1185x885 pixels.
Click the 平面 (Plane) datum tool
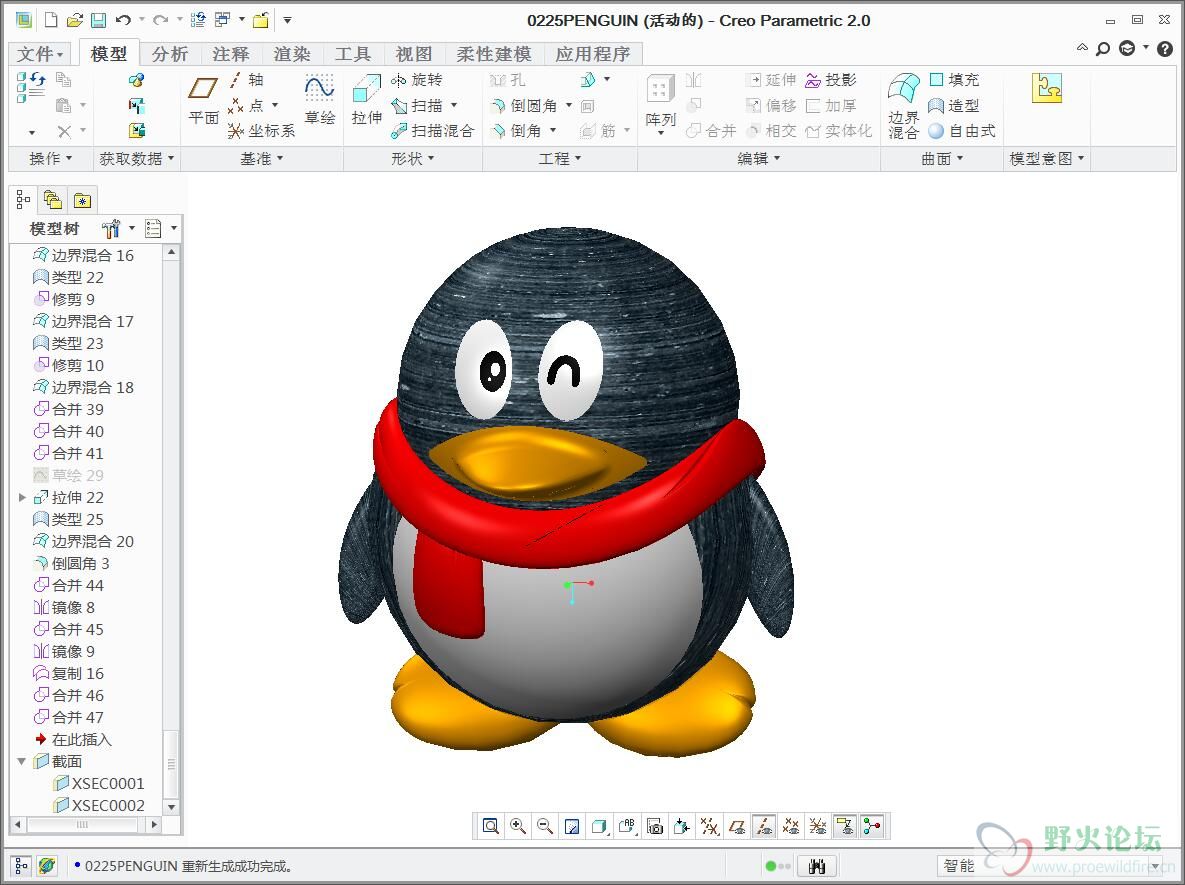[203, 100]
